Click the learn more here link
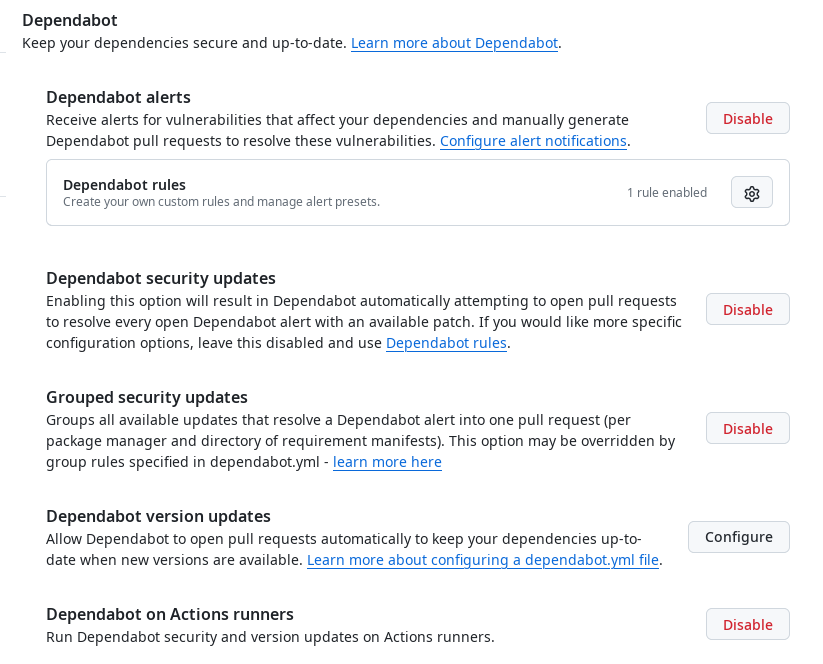 [x=387, y=462]
